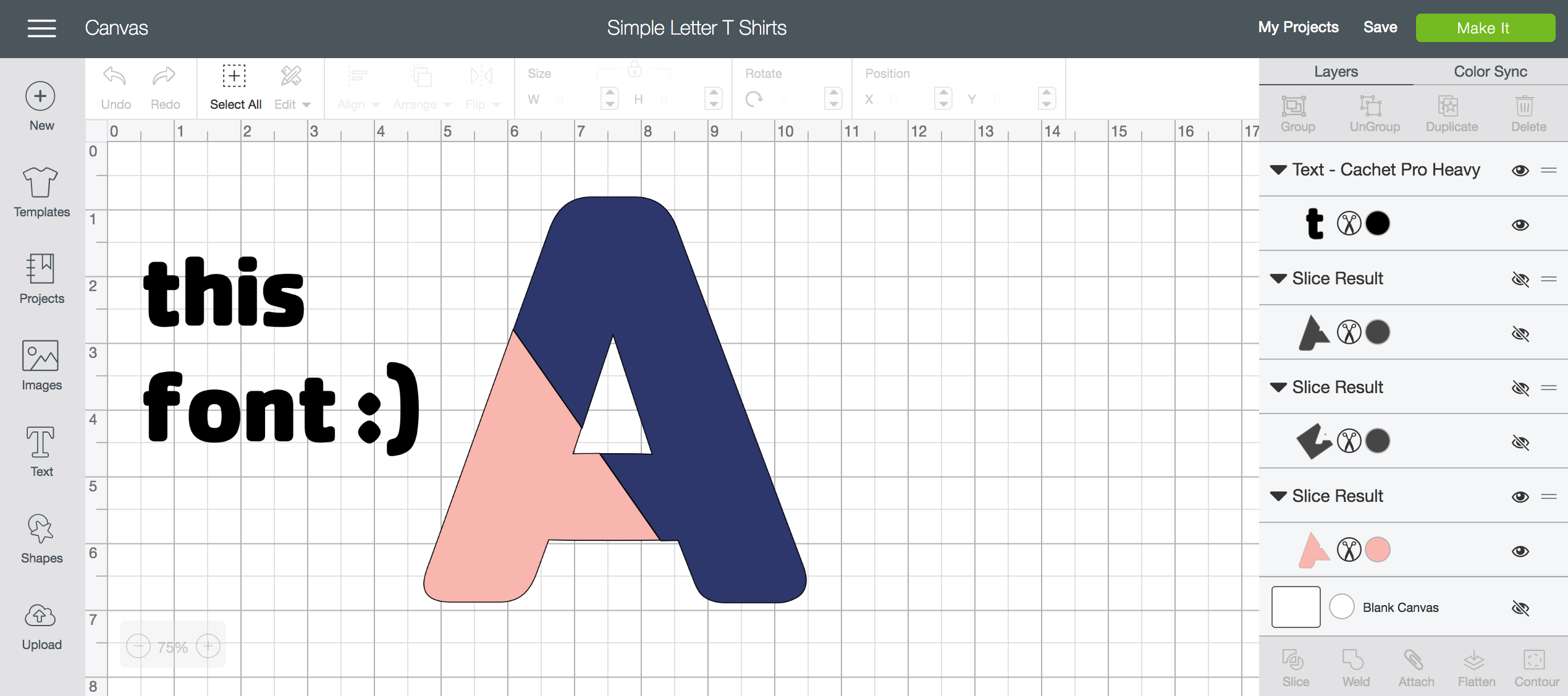The height and width of the screenshot is (696, 1568).
Task: Click the New project icon
Action: pos(40,96)
